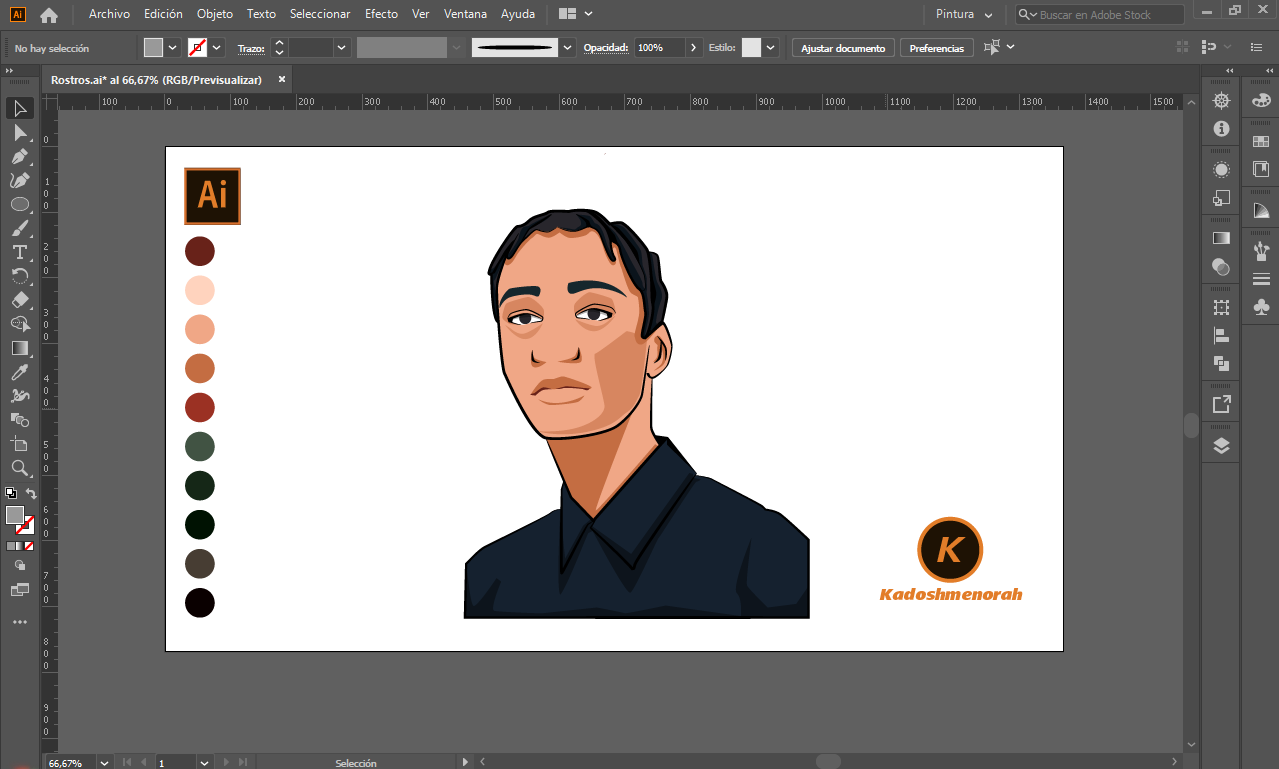Image resolution: width=1279 pixels, height=769 pixels.
Task: Click the Preferencias button
Action: pyautogui.click(x=936, y=48)
